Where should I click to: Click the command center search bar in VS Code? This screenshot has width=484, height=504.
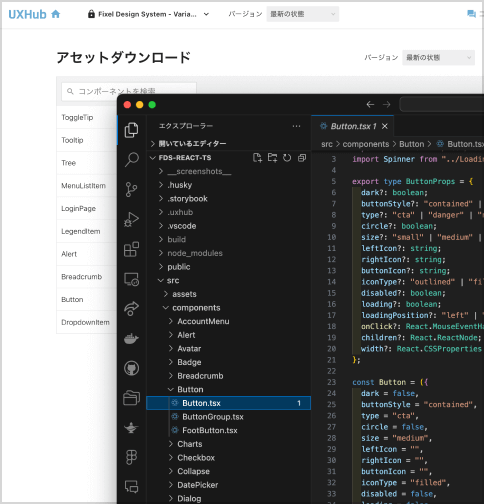[442, 105]
